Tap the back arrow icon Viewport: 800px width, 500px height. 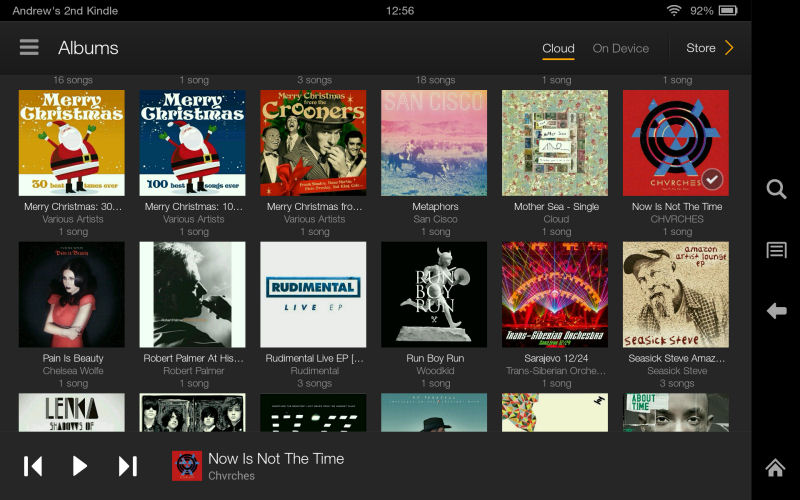pyautogui.click(x=776, y=311)
